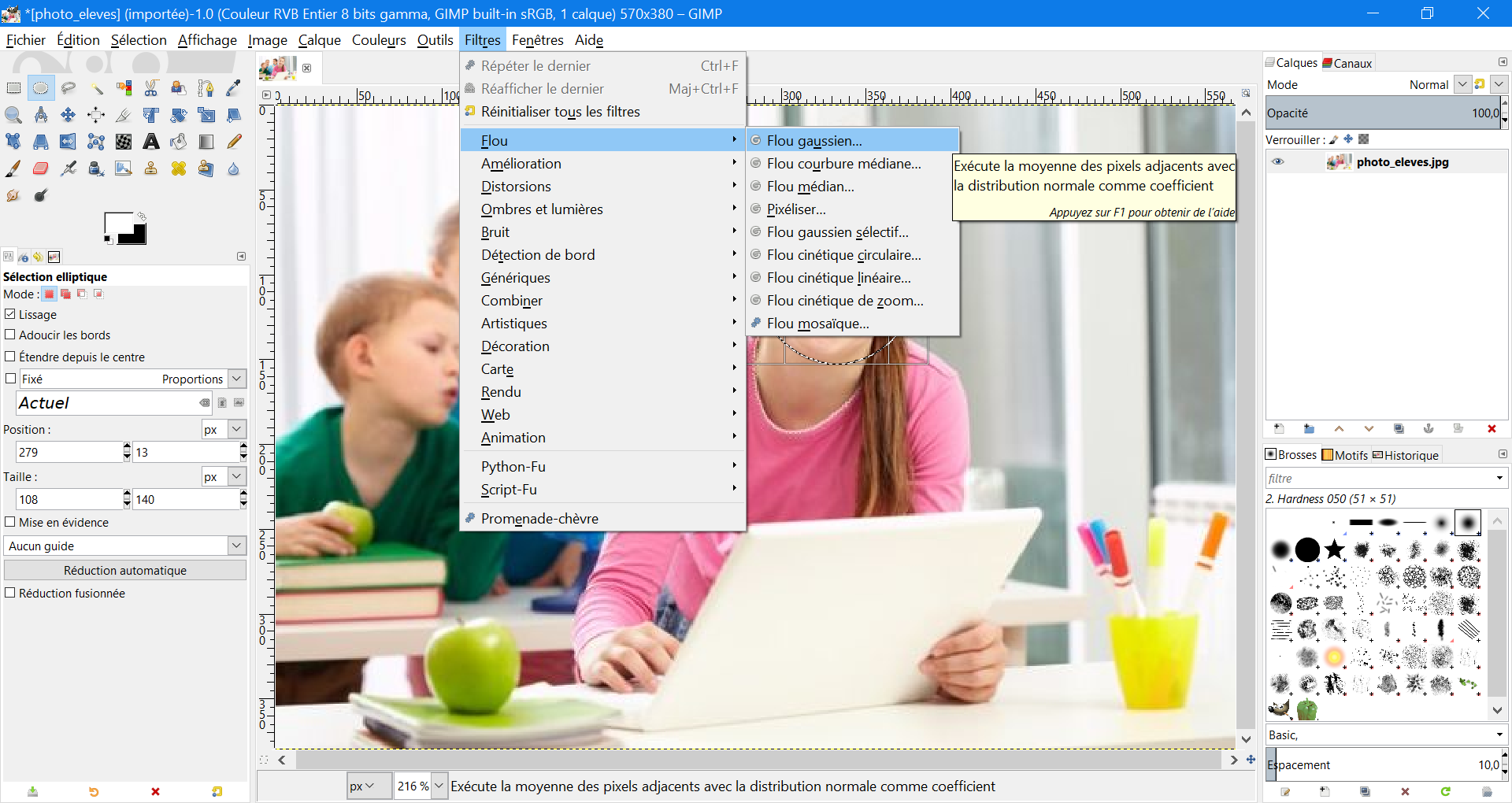Open the Aucun guide dropdown
Image resolution: width=1512 pixels, height=803 pixels.
click(125, 546)
